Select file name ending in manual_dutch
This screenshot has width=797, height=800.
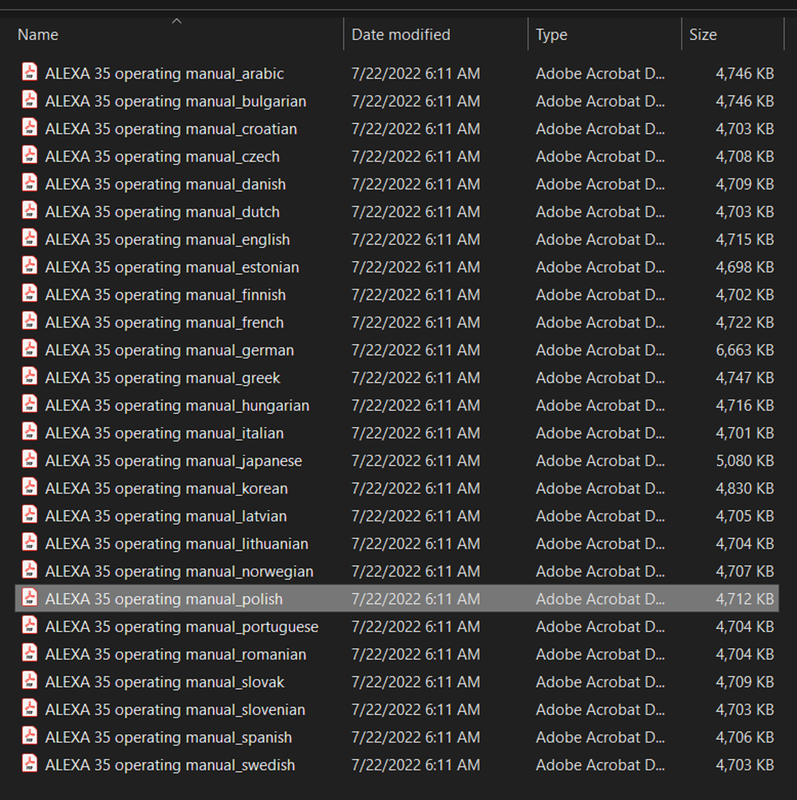point(162,212)
